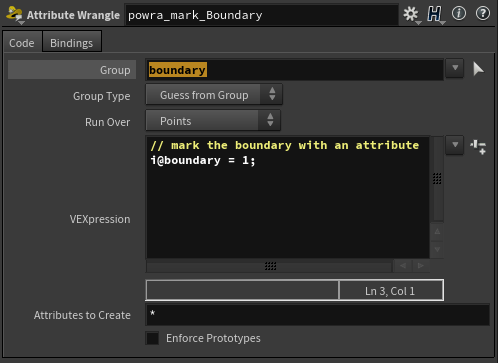Click the scroll down arrow of code editor
Viewport: 498px width, 363px height.
(437, 249)
